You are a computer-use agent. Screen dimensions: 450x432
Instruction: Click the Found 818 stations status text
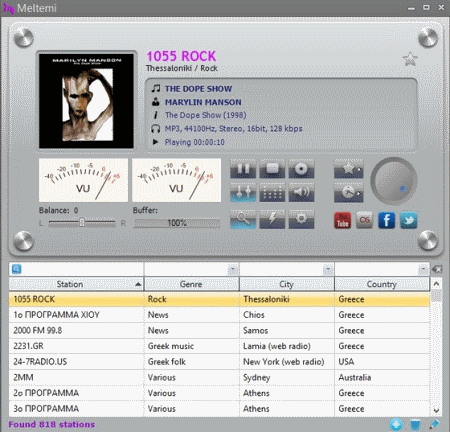(x=52, y=424)
